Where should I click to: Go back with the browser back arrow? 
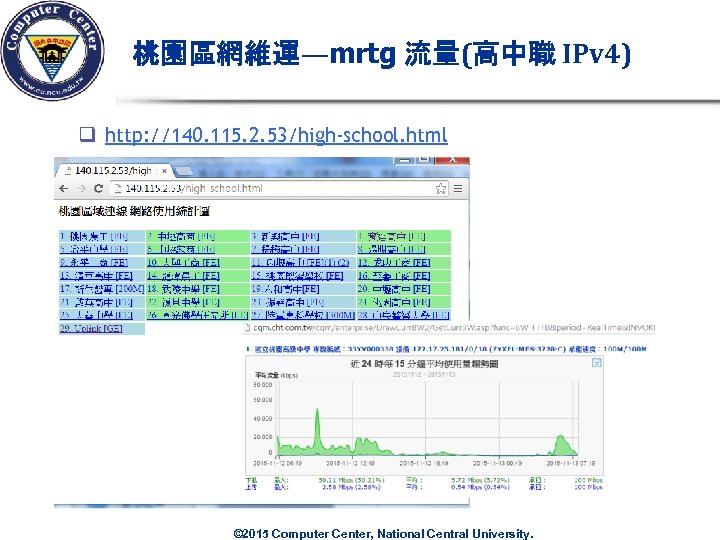click(64, 188)
